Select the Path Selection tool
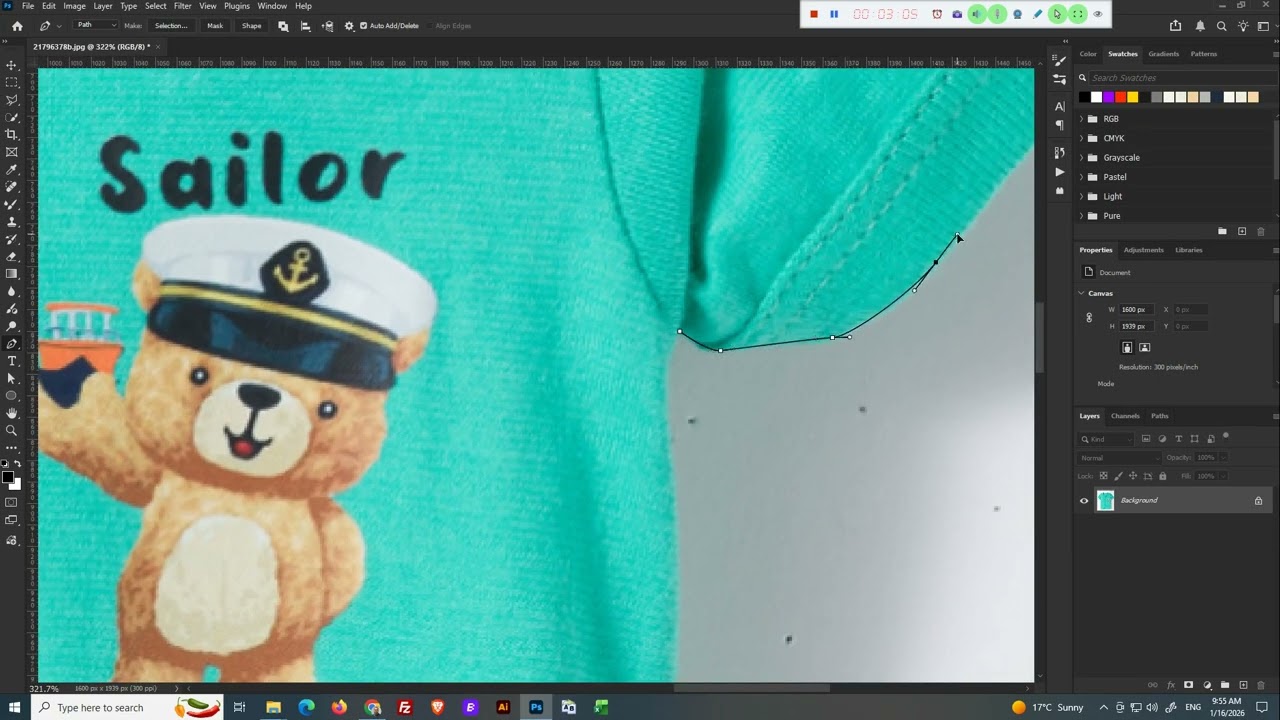This screenshot has width=1280, height=720. coord(12,378)
